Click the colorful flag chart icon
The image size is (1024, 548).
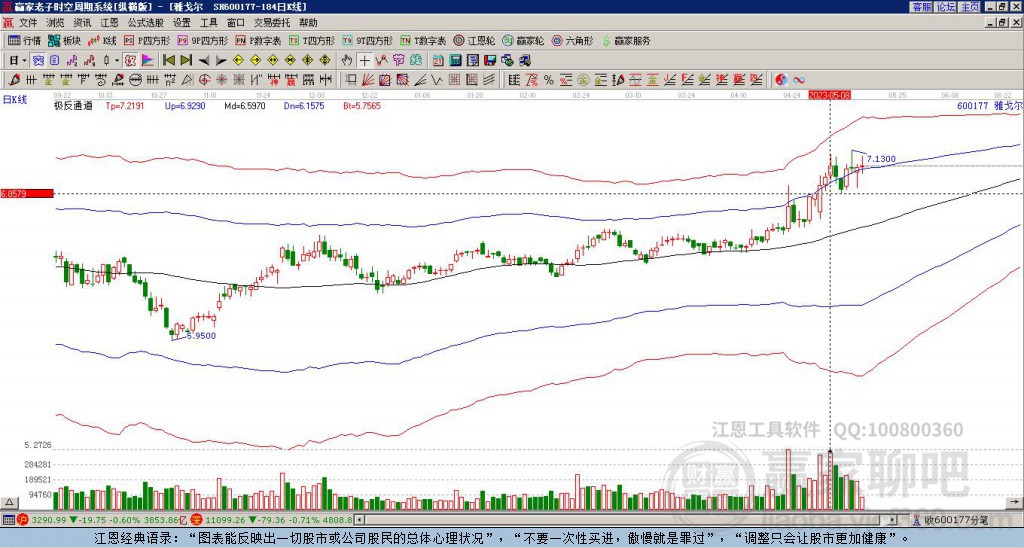click(x=148, y=61)
